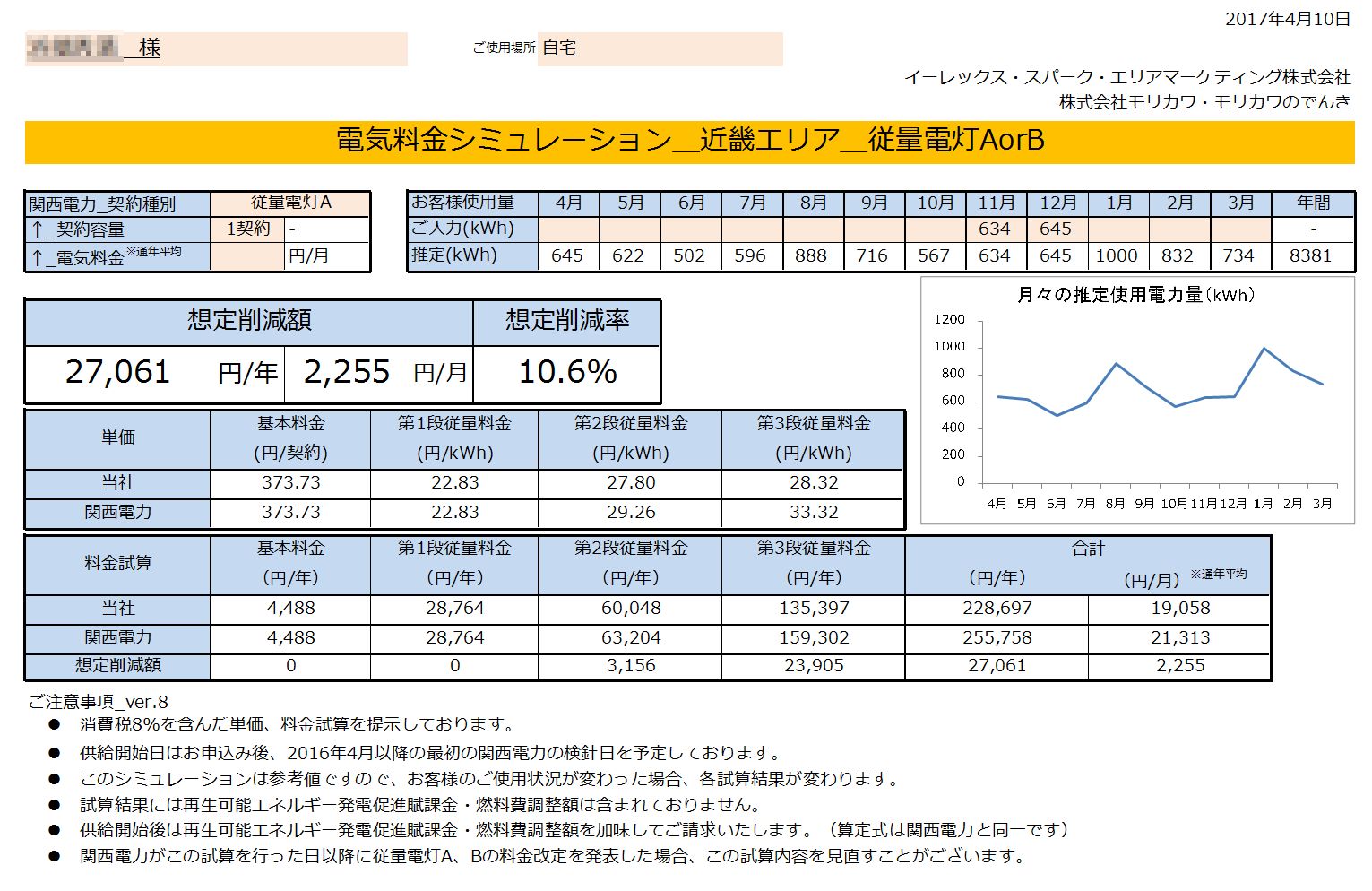Screen dimensions: 1372x891
Task: Click 関西電力 annual total 255,758 cell
Action: click(997, 638)
